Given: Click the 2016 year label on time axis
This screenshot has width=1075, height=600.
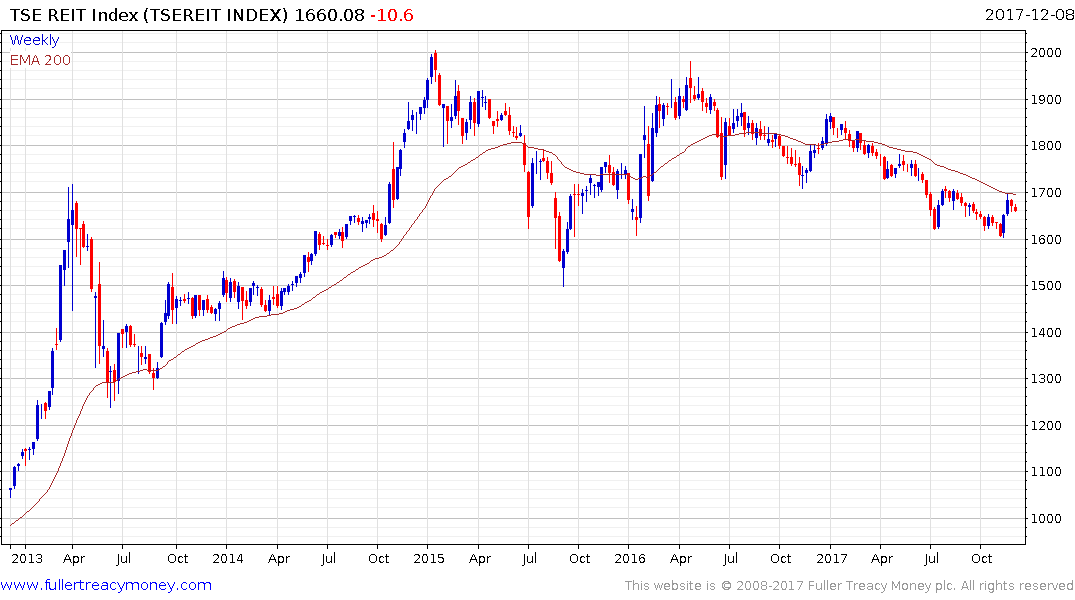Looking at the screenshot, I should pyautogui.click(x=629, y=558).
